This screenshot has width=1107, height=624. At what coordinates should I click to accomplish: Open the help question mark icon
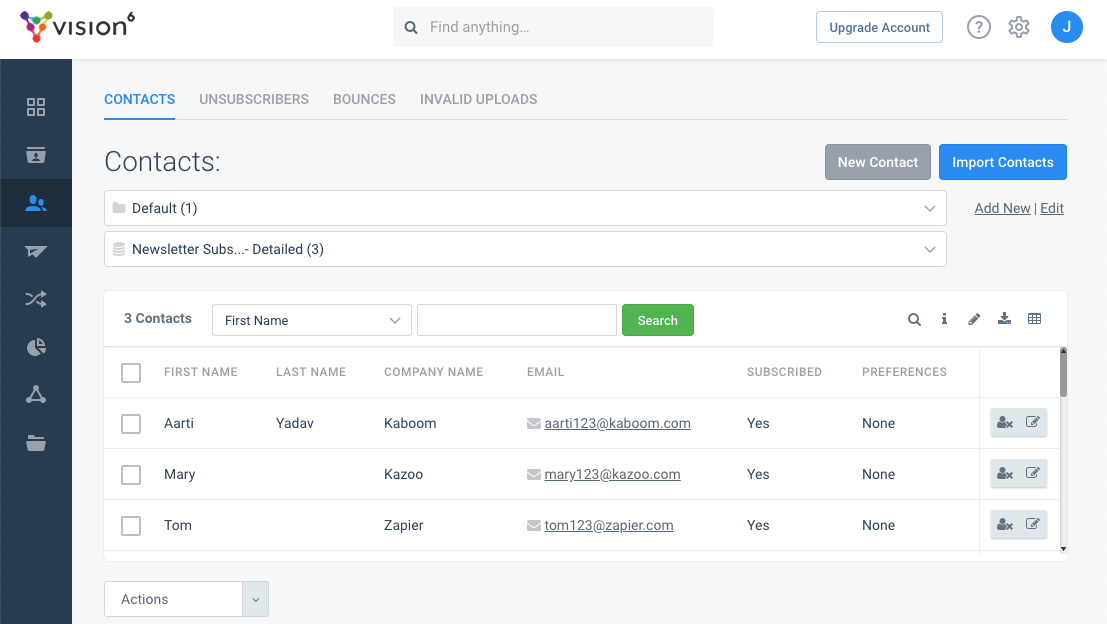[978, 28]
